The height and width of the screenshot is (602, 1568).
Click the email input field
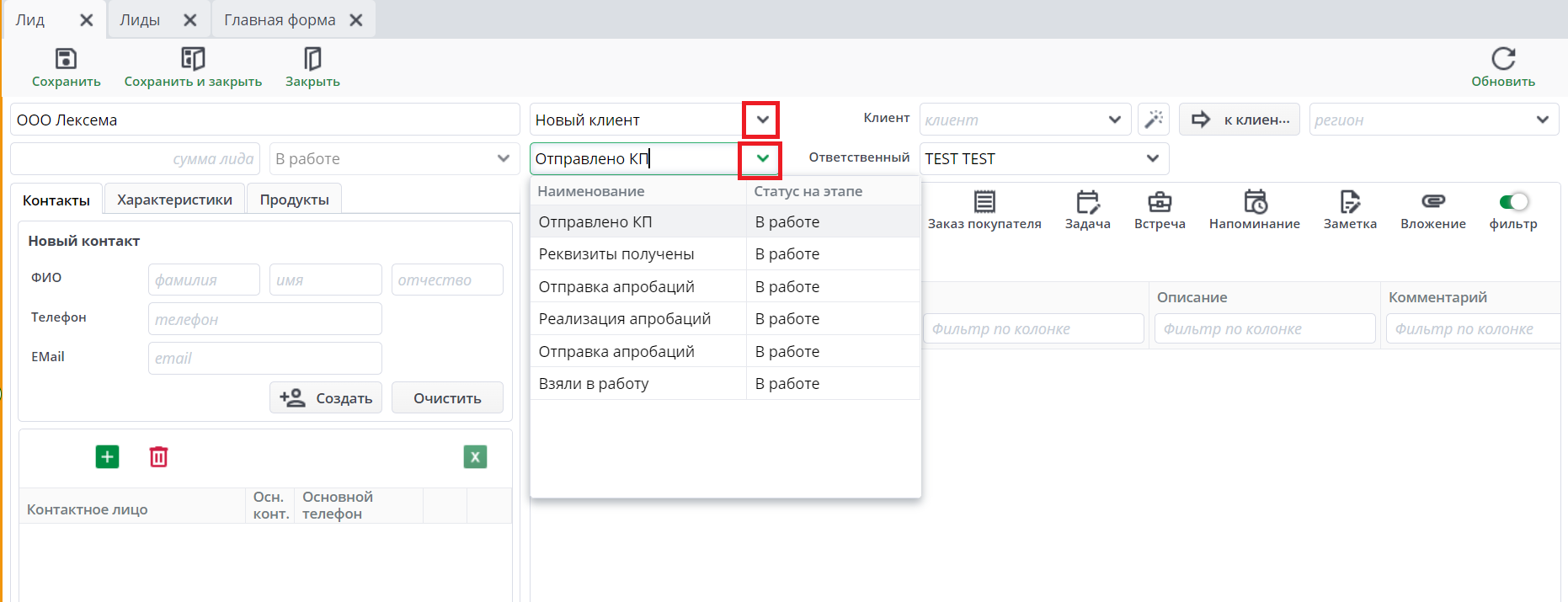coord(264,359)
